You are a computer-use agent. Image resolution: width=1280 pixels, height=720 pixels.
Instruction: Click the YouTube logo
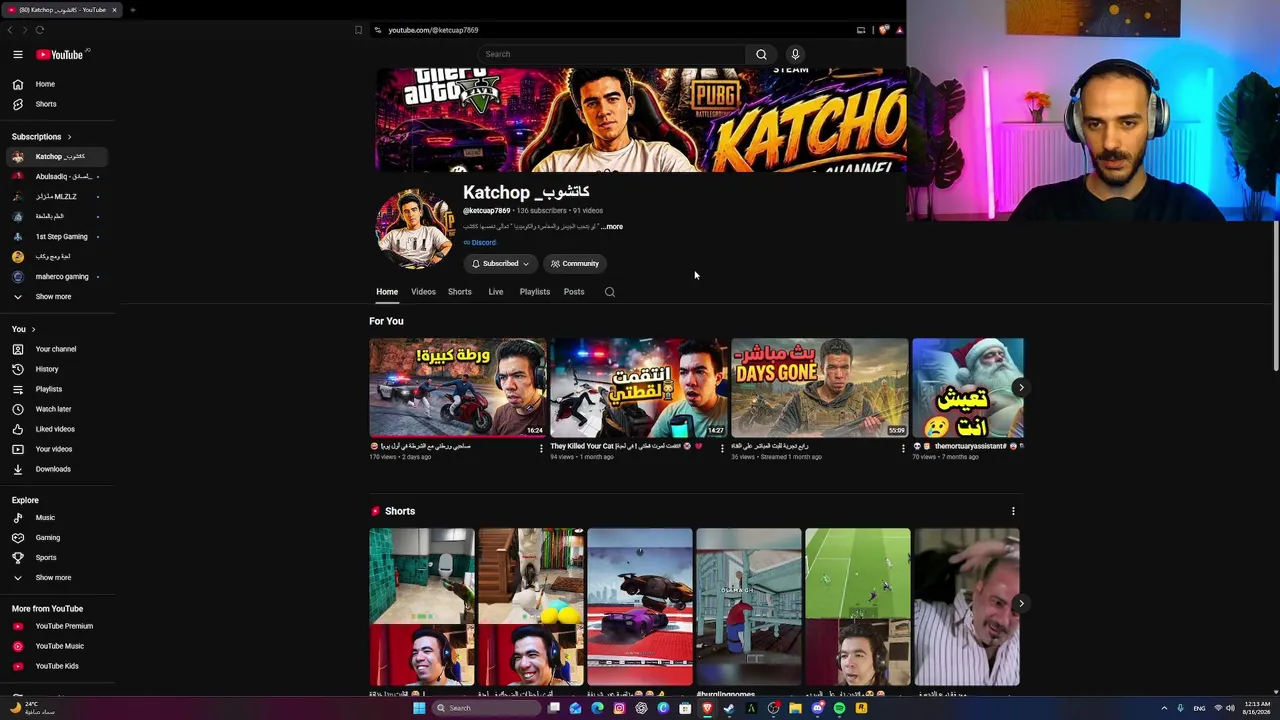click(60, 55)
